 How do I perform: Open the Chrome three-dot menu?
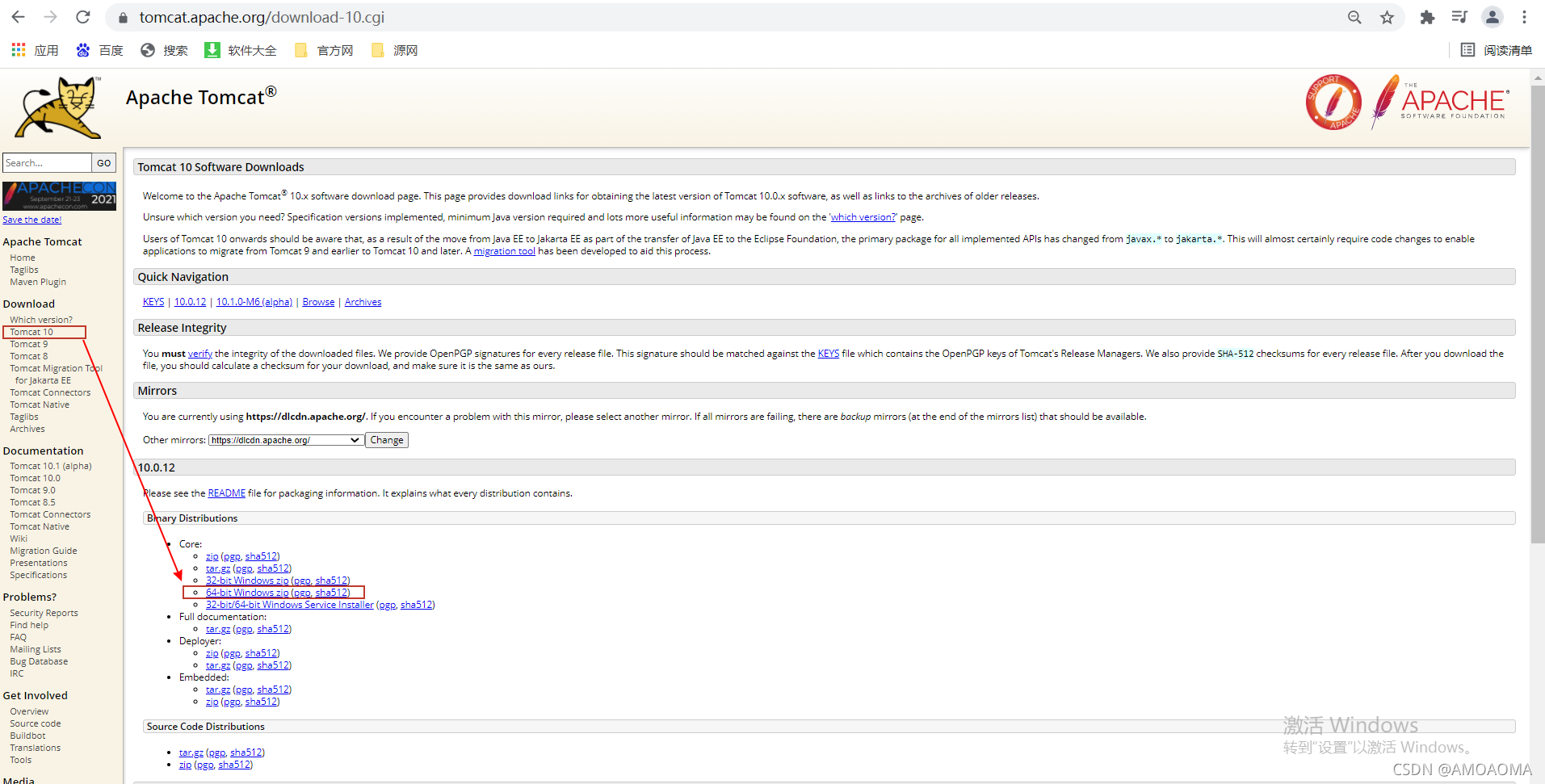click(x=1524, y=17)
